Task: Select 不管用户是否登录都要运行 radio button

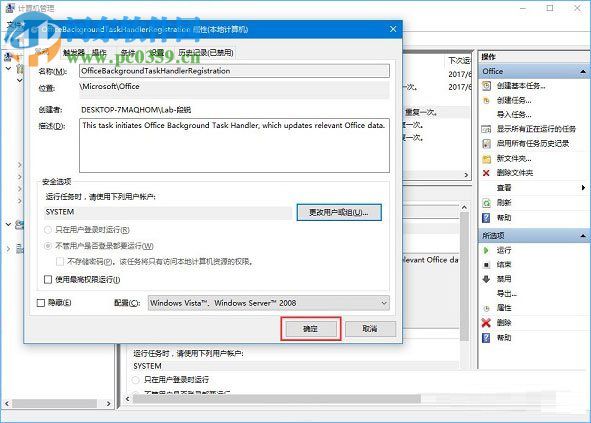Action: (48, 246)
